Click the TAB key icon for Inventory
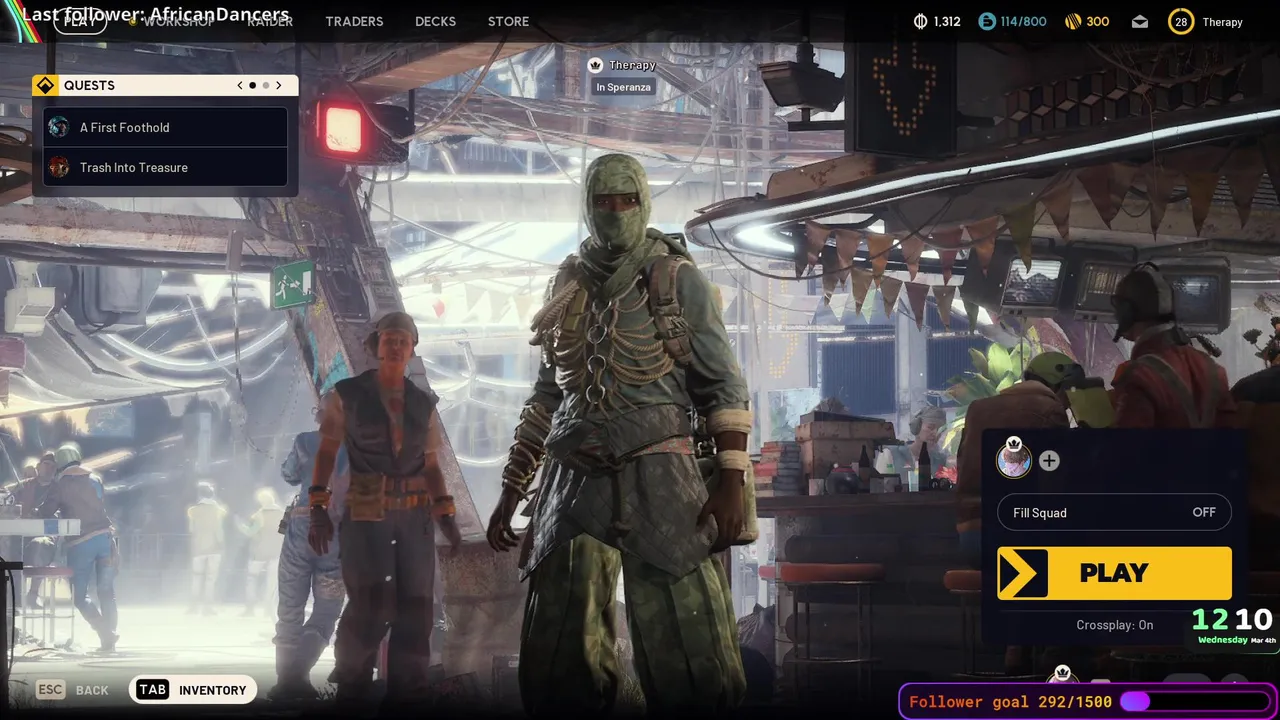 pyautogui.click(x=152, y=689)
